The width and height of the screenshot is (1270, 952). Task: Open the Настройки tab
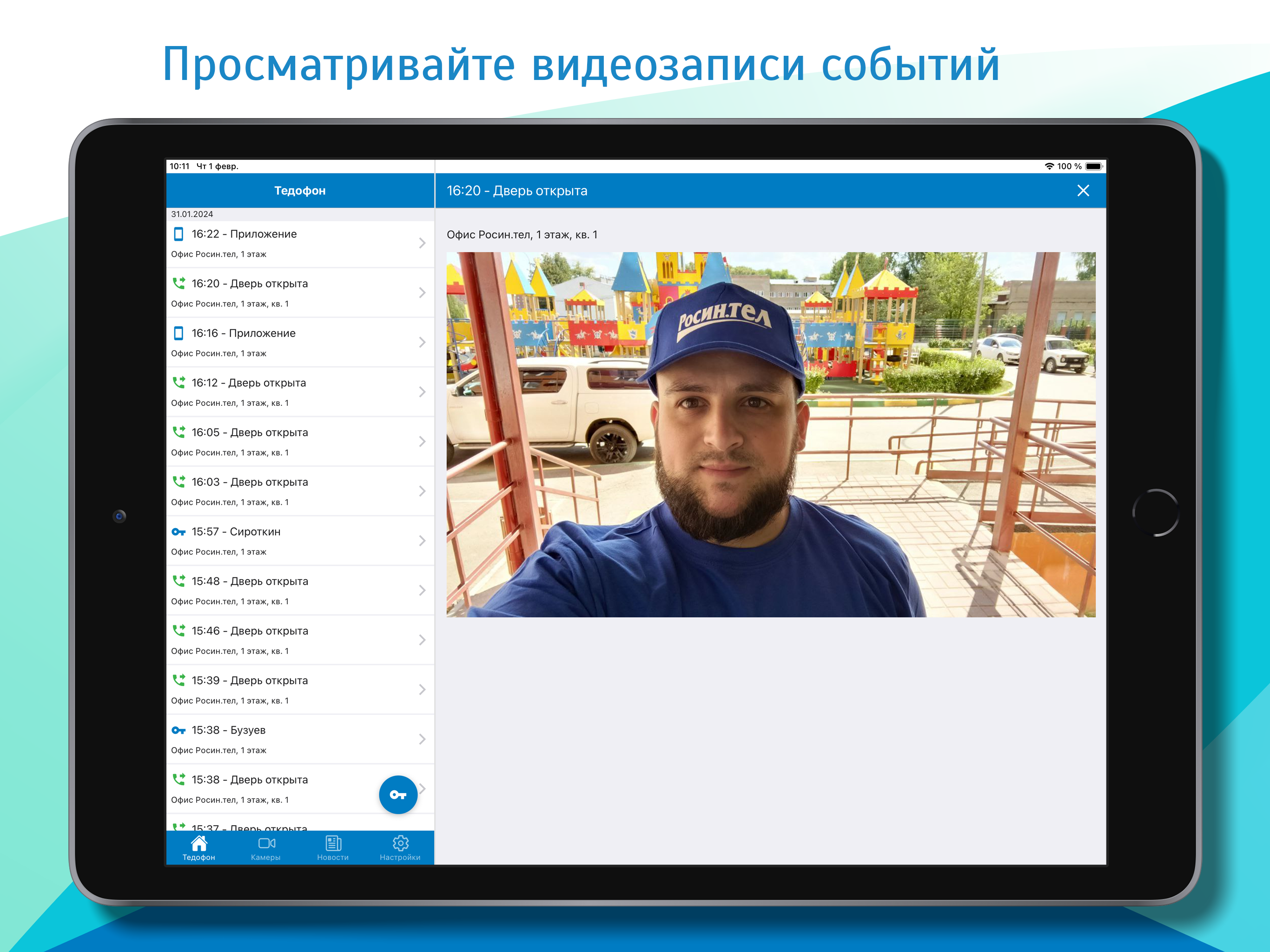coord(400,848)
